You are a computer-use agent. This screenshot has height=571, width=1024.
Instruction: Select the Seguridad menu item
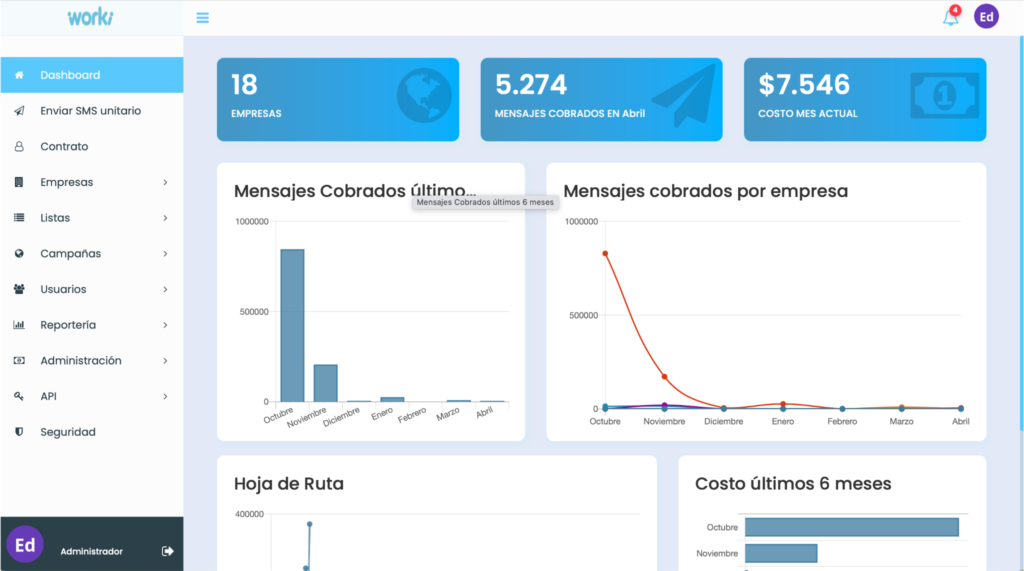click(91, 432)
